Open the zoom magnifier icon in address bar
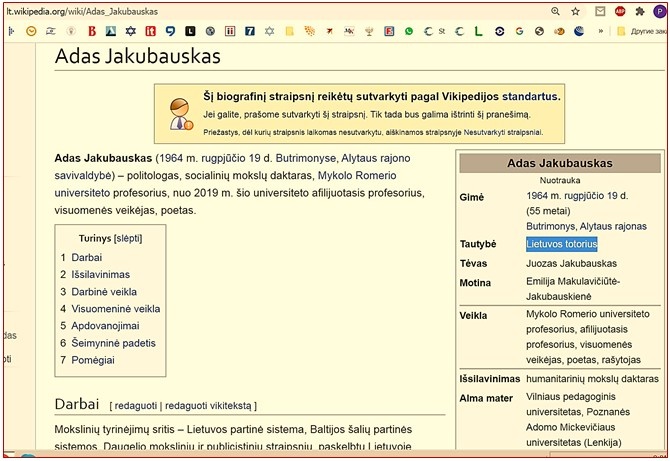Viewport: 670px width, 461px height. coord(557,11)
